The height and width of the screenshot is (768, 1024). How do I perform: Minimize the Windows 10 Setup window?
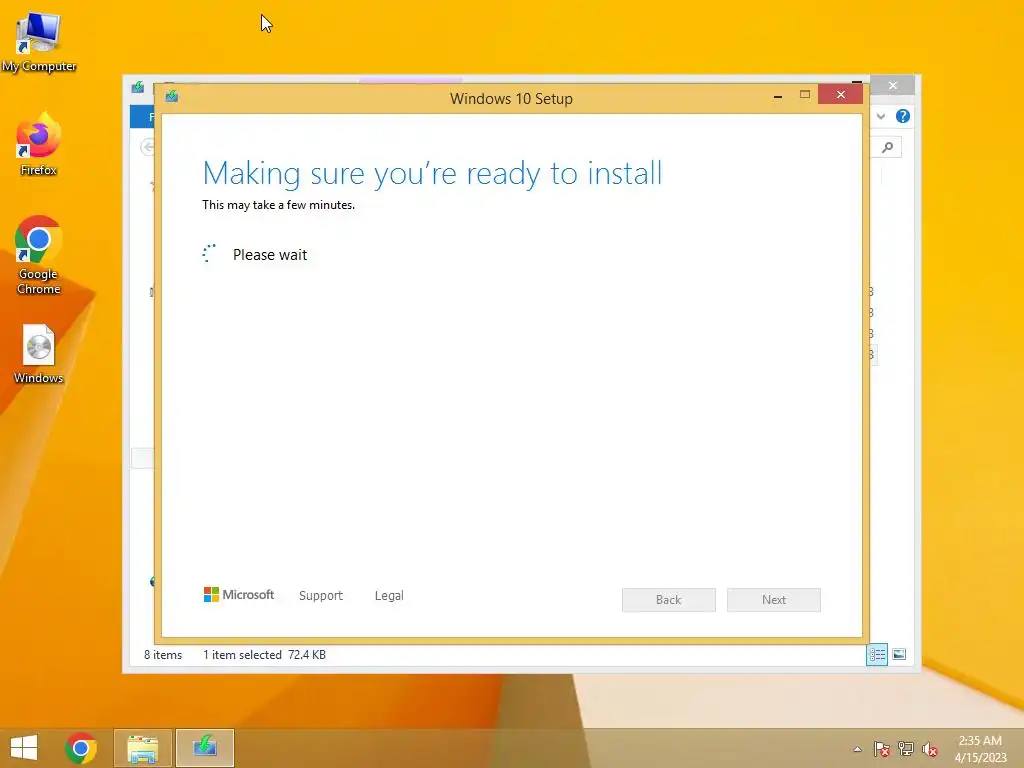click(778, 96)
